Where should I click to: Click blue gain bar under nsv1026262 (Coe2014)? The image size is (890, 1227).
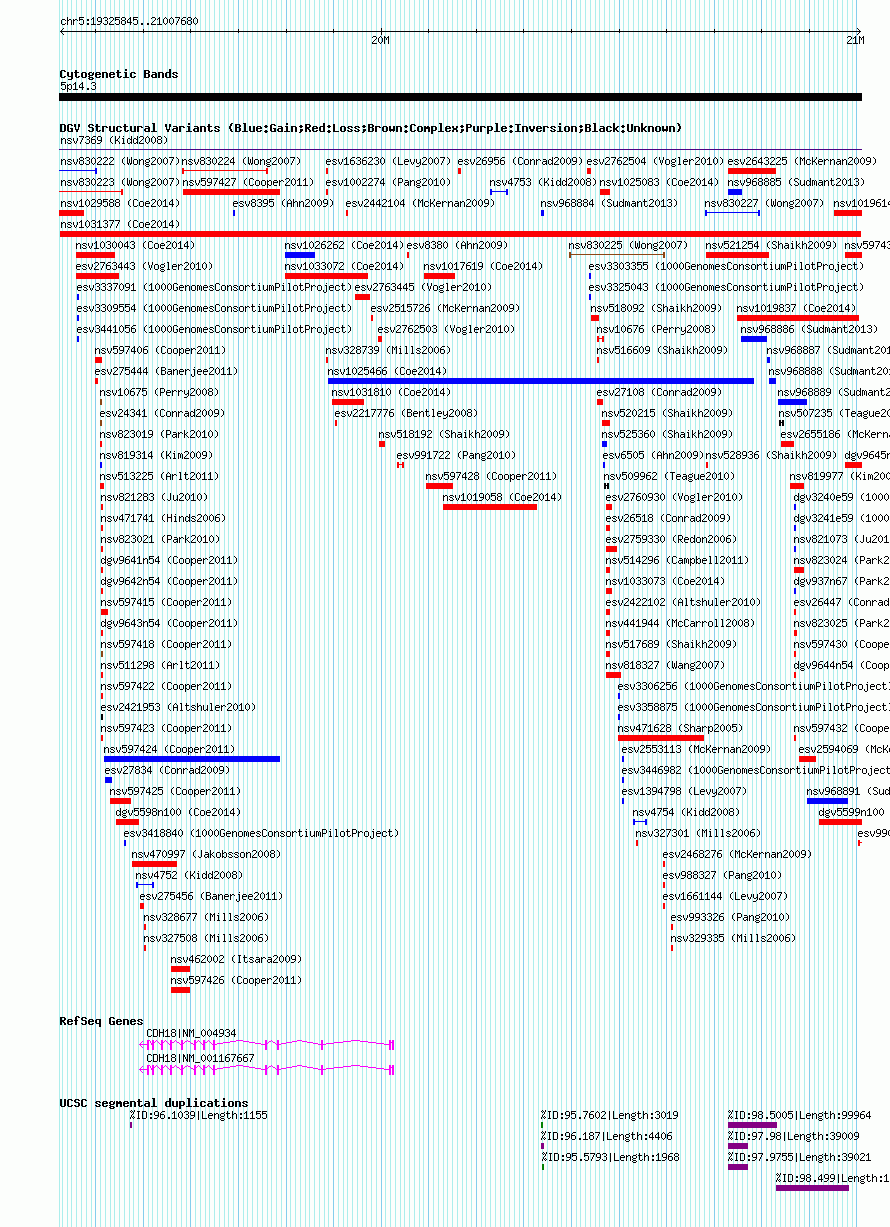click(x=300, y=255)
